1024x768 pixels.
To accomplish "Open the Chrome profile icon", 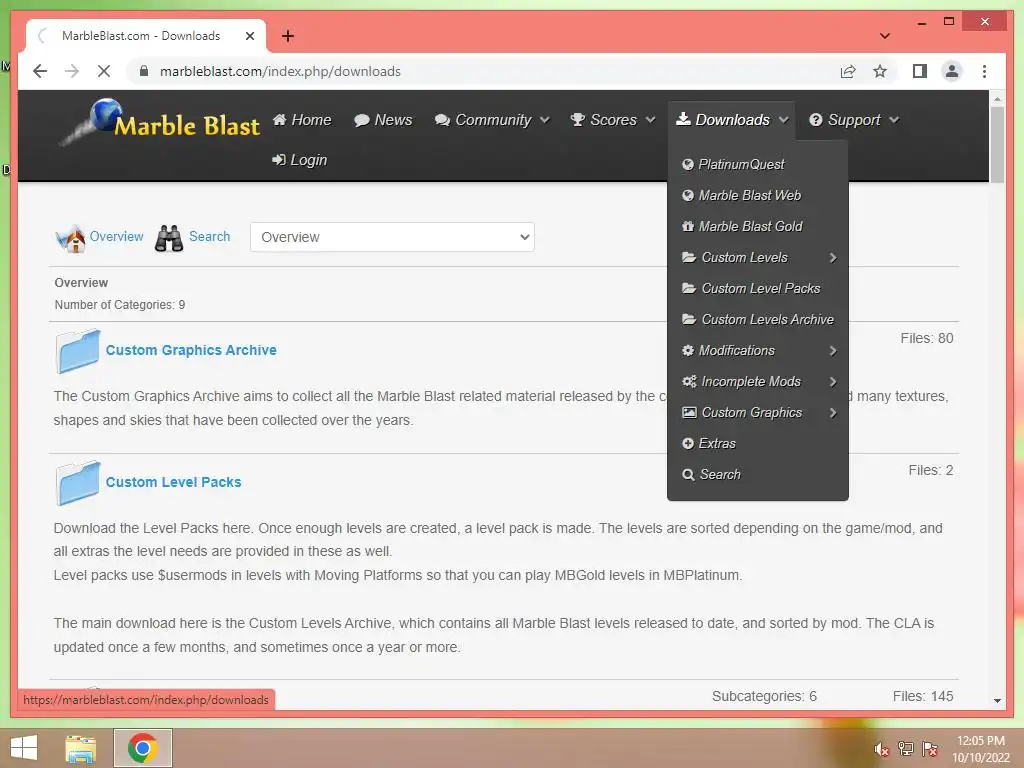I will pyautogui.click(x=952, y=71).
